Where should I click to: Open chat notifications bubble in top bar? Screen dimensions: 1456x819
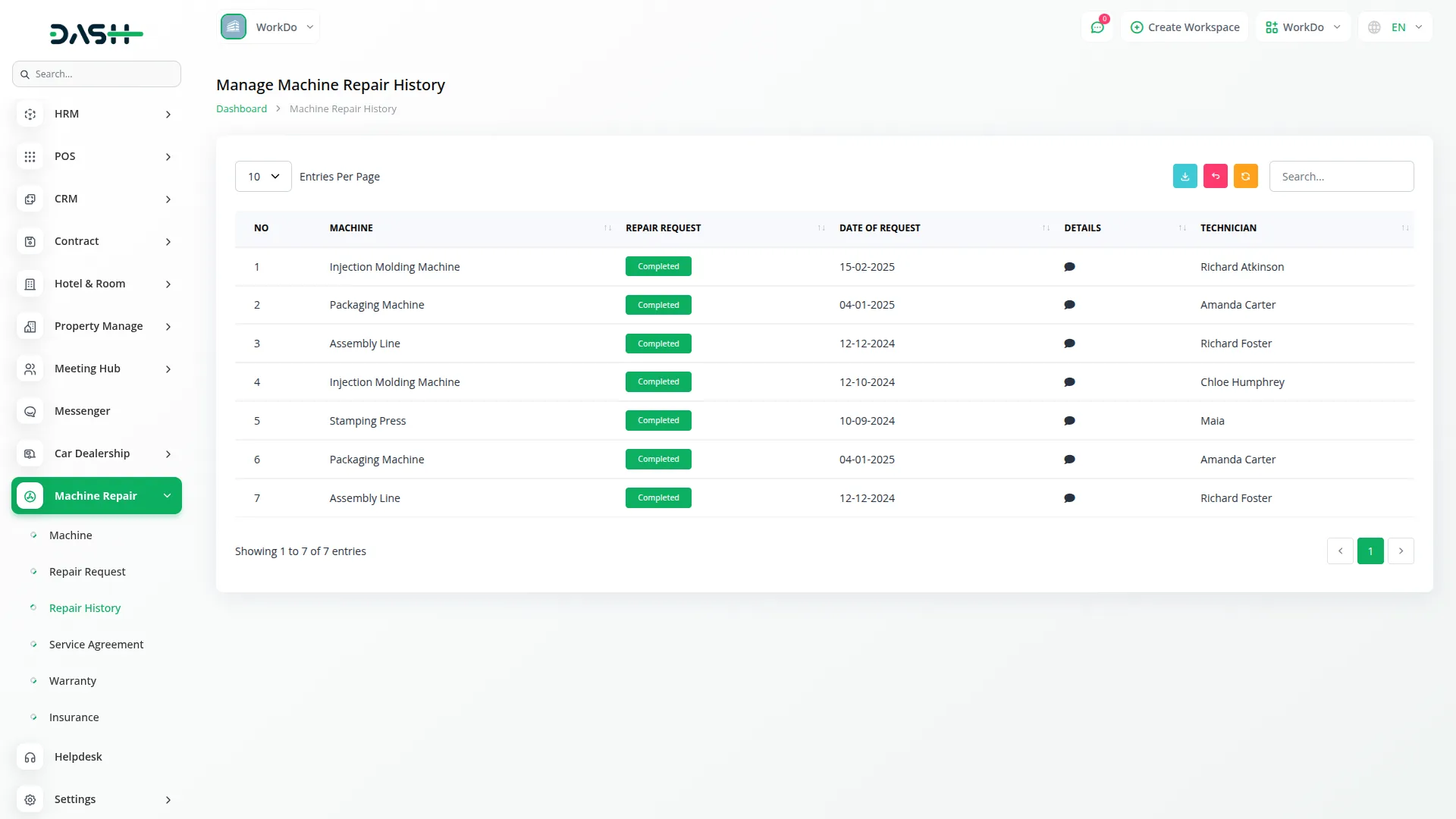(1097, 27)
